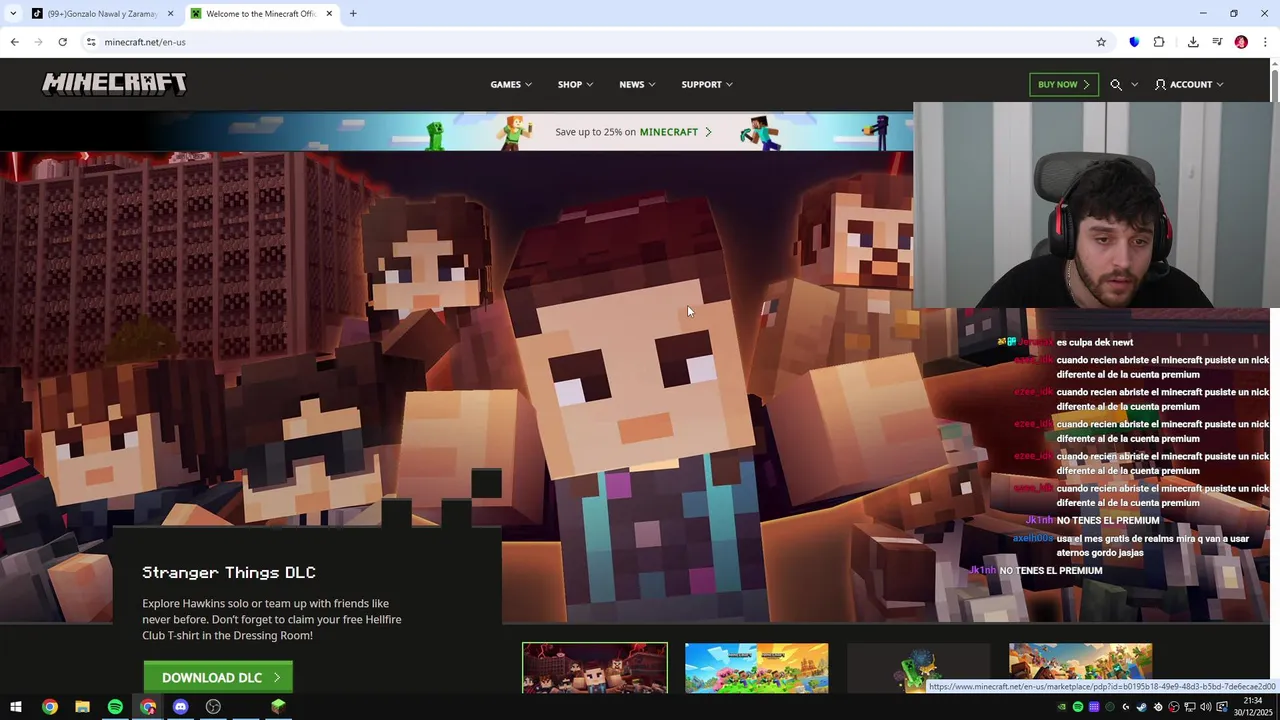Close the Minecraft browser tab

coord(329,14)
